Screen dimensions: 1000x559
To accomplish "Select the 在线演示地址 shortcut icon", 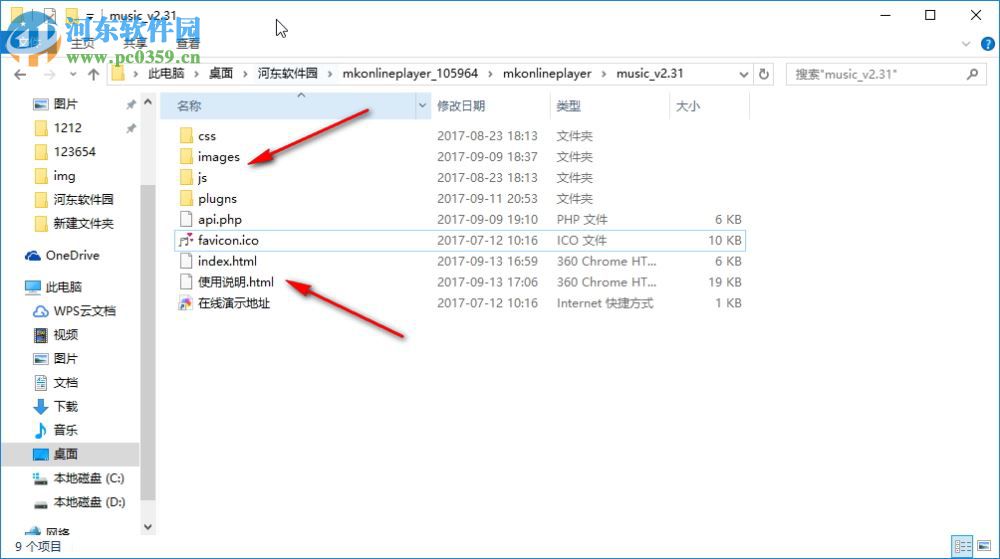I will (186, 303).
